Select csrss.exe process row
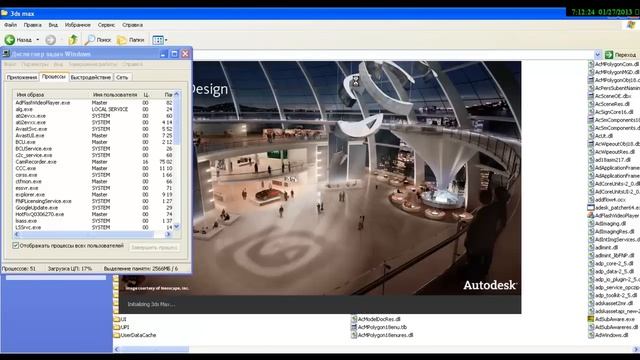 pos(93,175)
